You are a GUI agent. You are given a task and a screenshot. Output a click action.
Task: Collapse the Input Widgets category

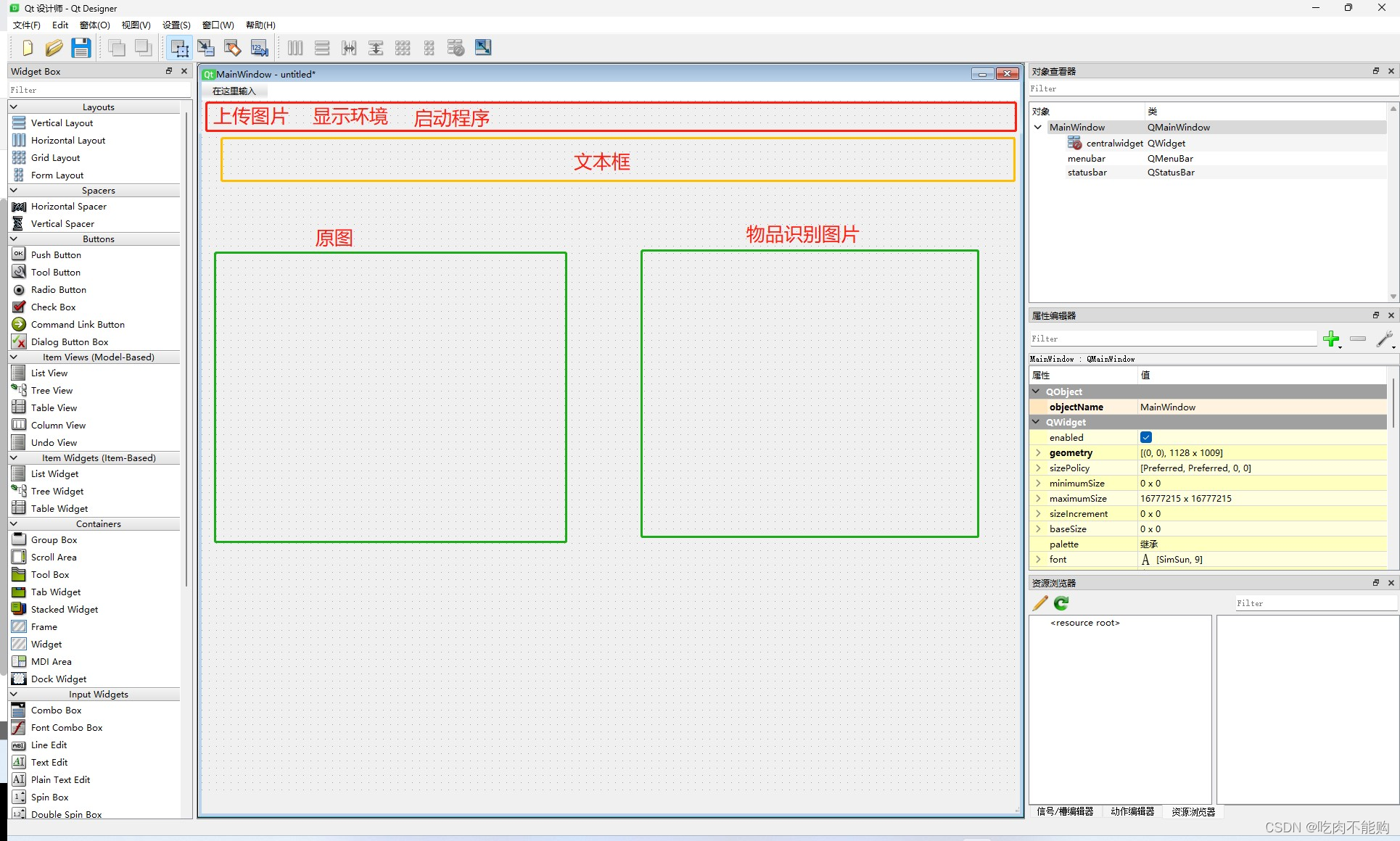coord(13,694)
